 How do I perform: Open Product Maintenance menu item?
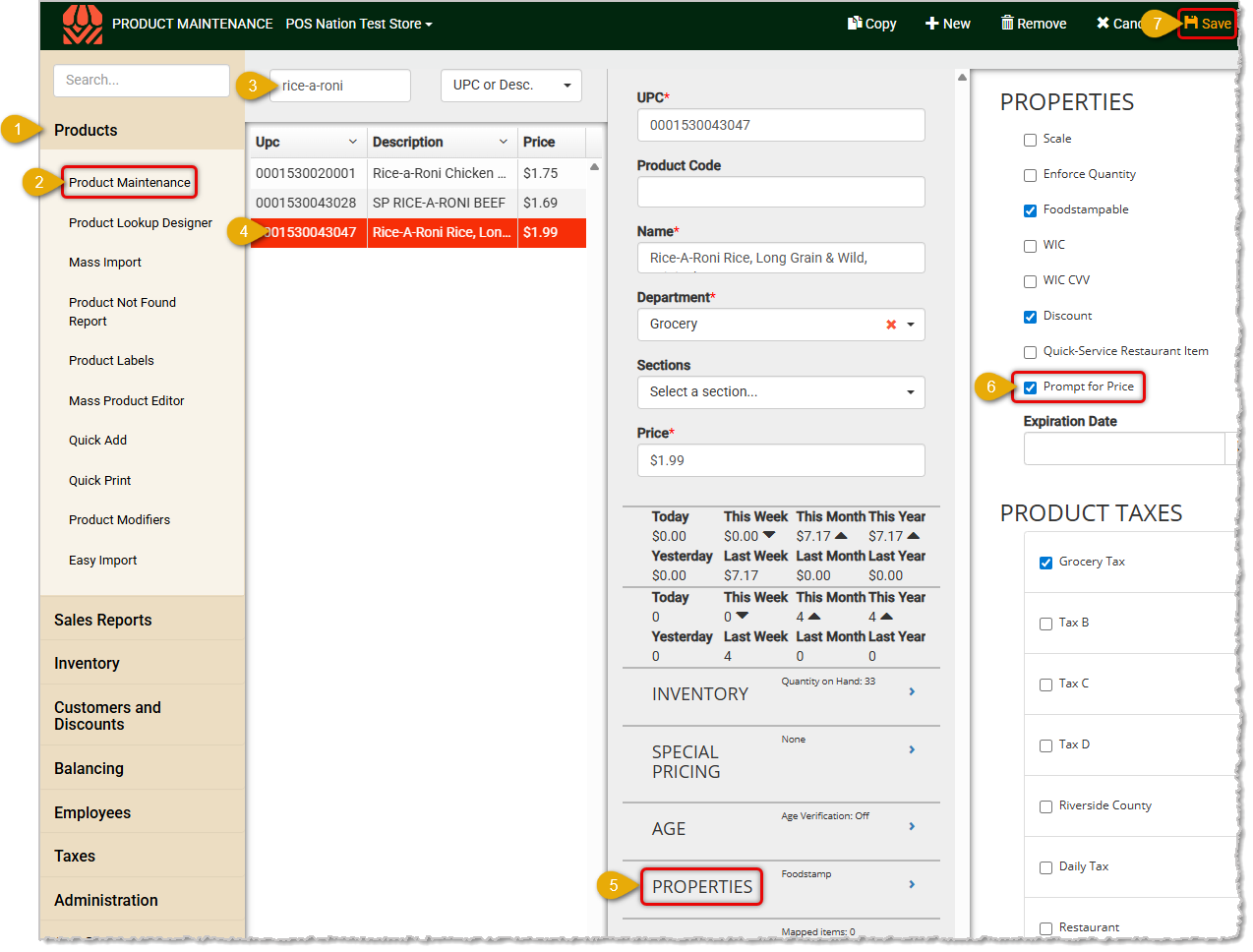pos(130,183)
